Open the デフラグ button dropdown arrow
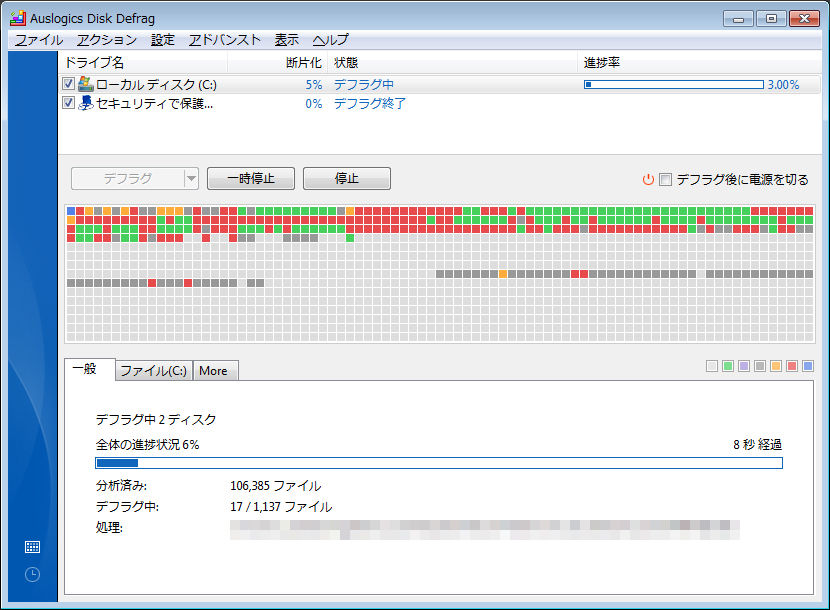The width and height of the screenshot is (830, 610). click(191, 178)
